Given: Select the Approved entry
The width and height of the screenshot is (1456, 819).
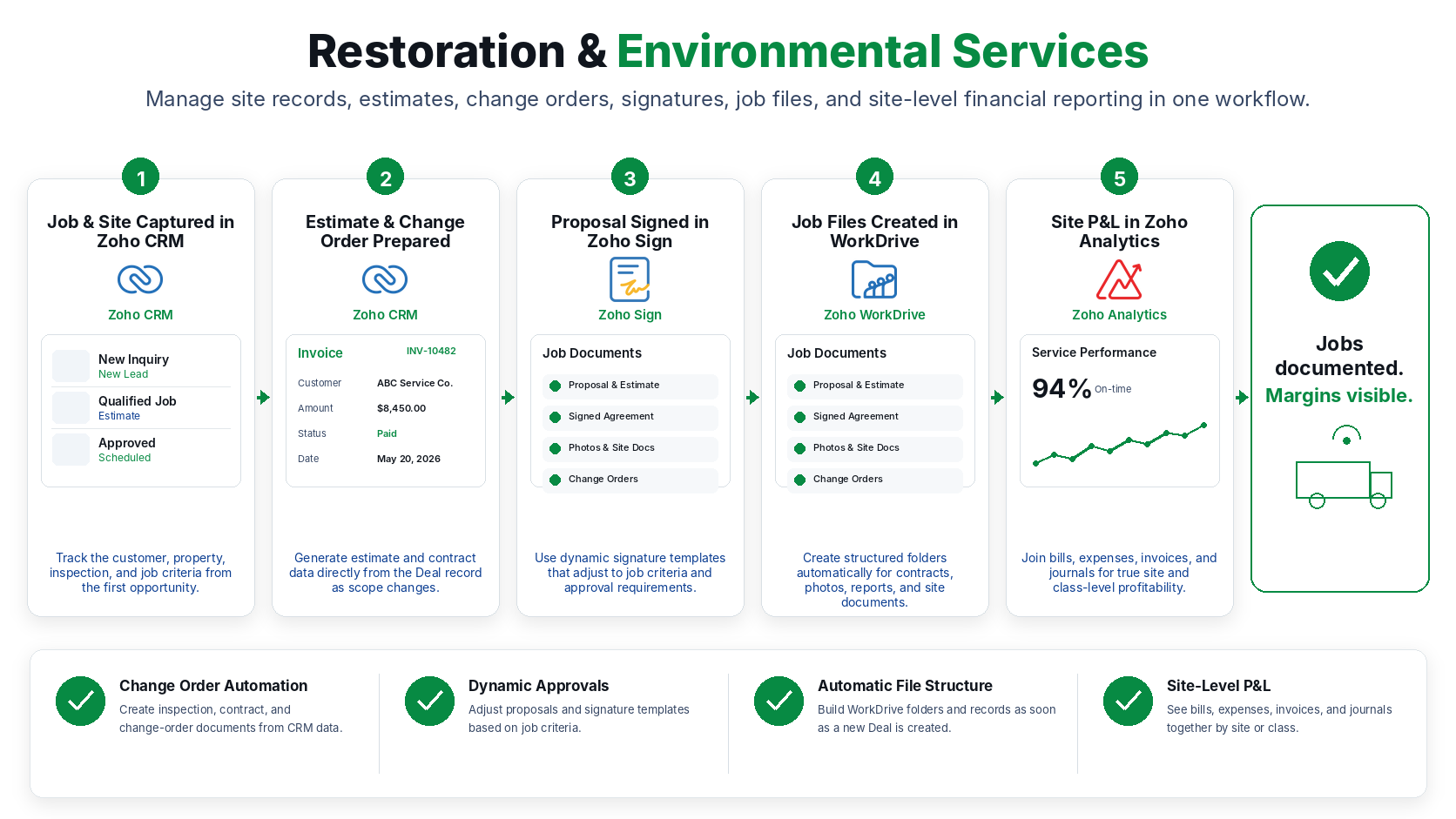Looking at the screenshot, I should click(141, 449).
